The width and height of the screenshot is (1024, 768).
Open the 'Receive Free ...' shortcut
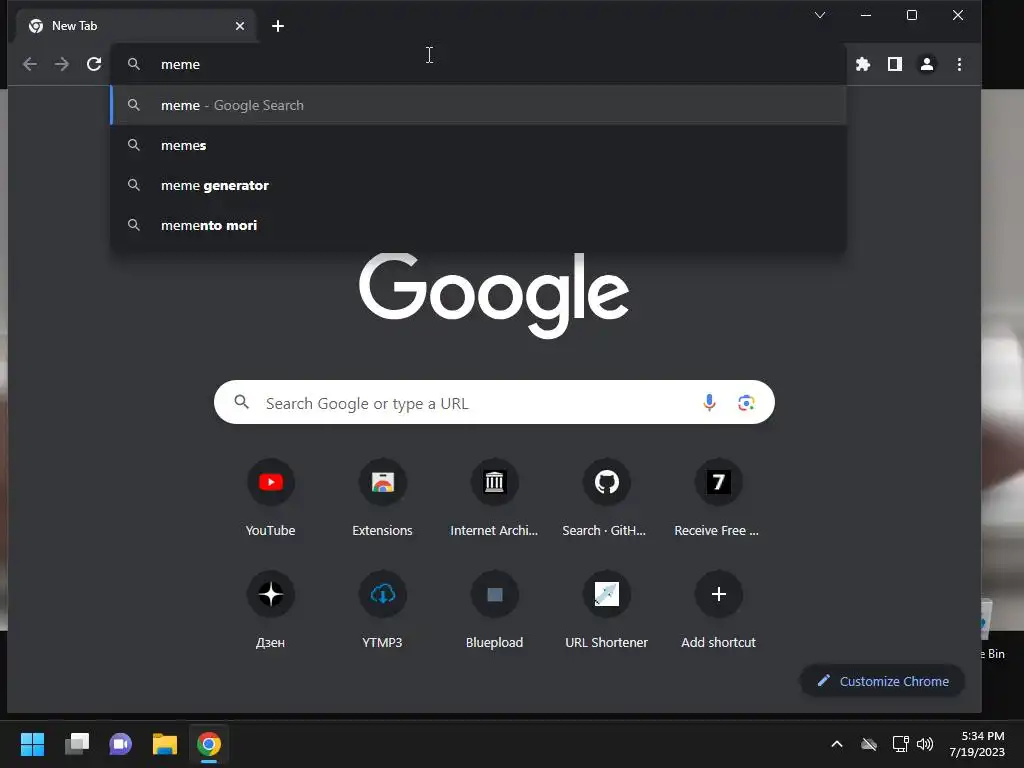coord(718,498)
